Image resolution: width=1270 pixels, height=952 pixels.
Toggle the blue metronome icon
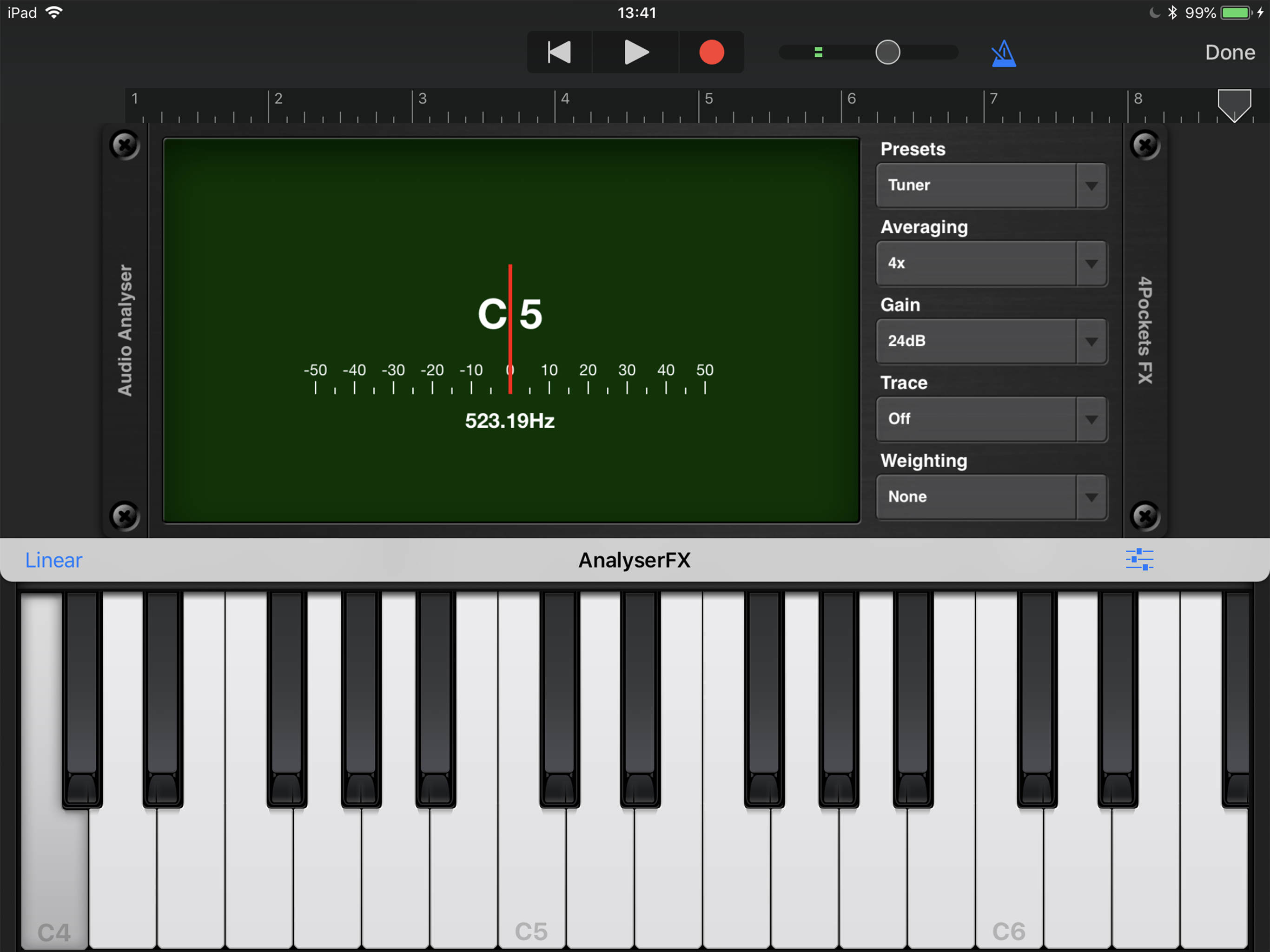coord(1003,53)
